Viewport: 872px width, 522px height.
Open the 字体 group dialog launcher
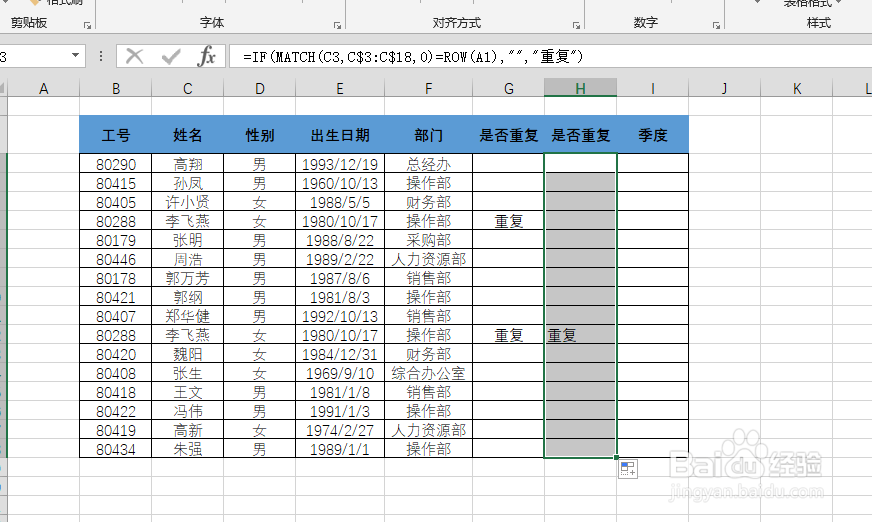tap(337, 25)
